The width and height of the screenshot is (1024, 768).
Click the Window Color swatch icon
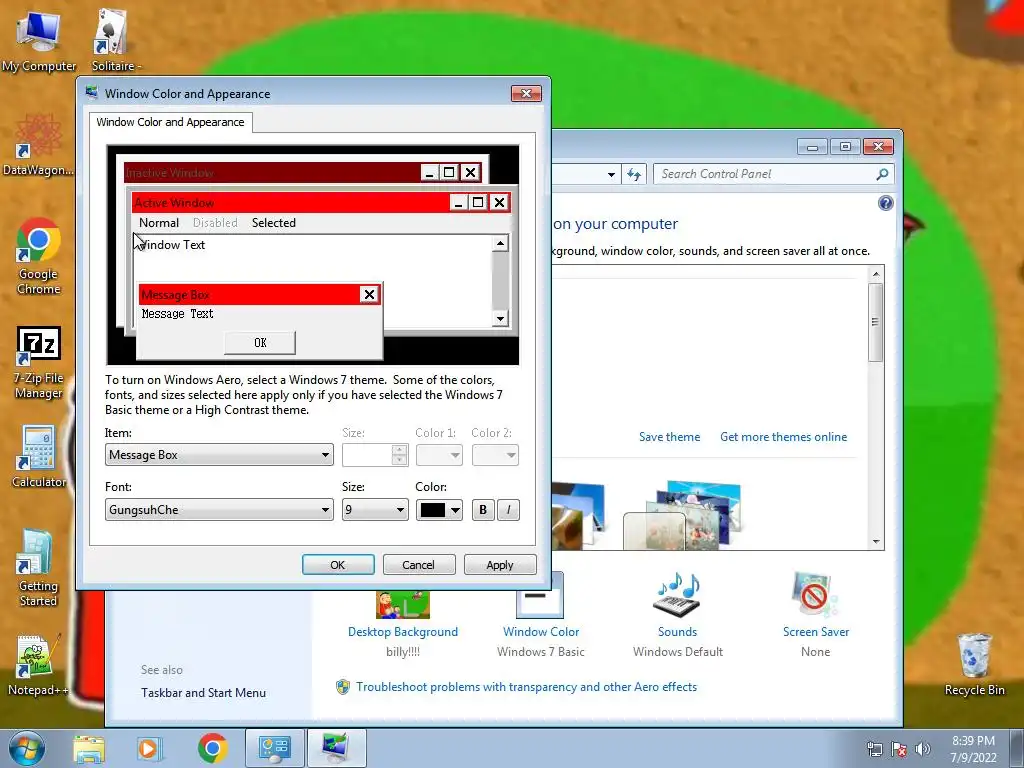click(x=539, y=595)
